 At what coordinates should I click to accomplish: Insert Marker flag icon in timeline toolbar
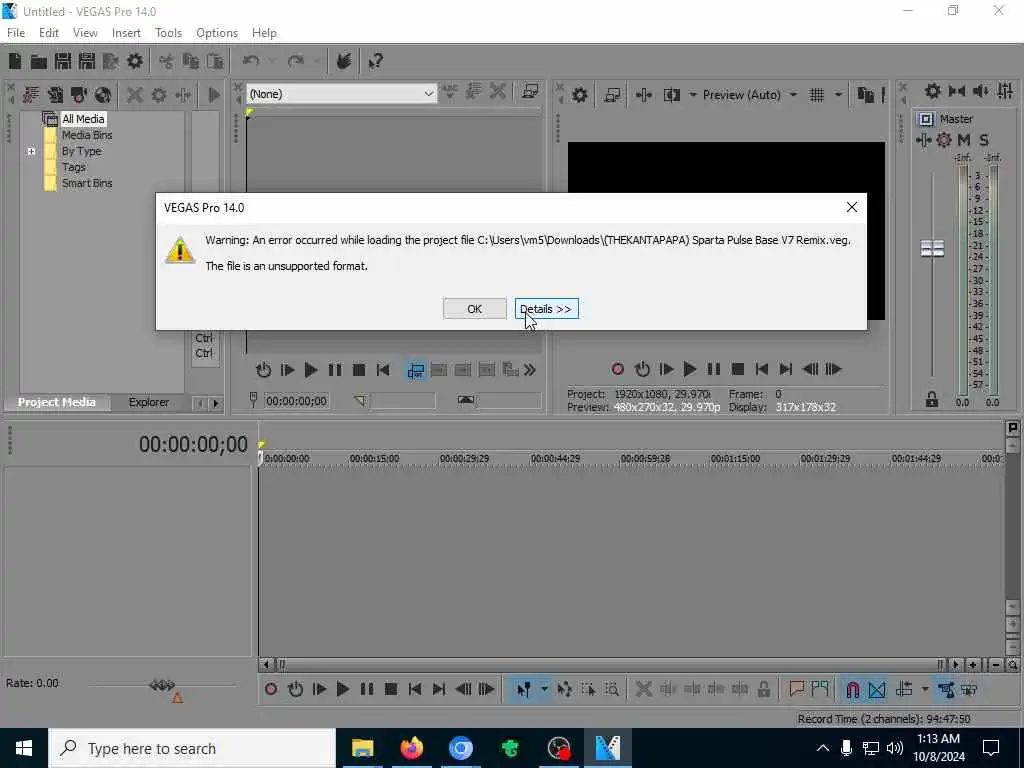[796, 689]
